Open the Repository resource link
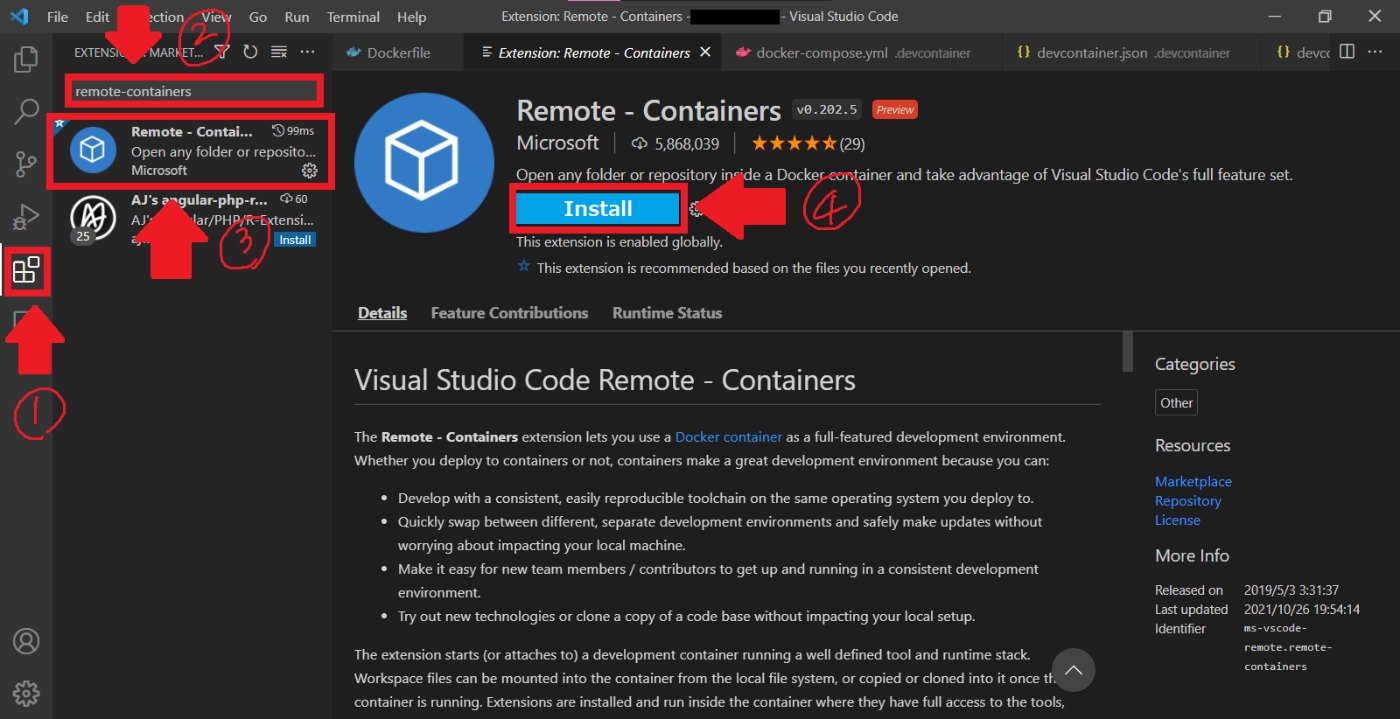 click(x=1188, y=501)
